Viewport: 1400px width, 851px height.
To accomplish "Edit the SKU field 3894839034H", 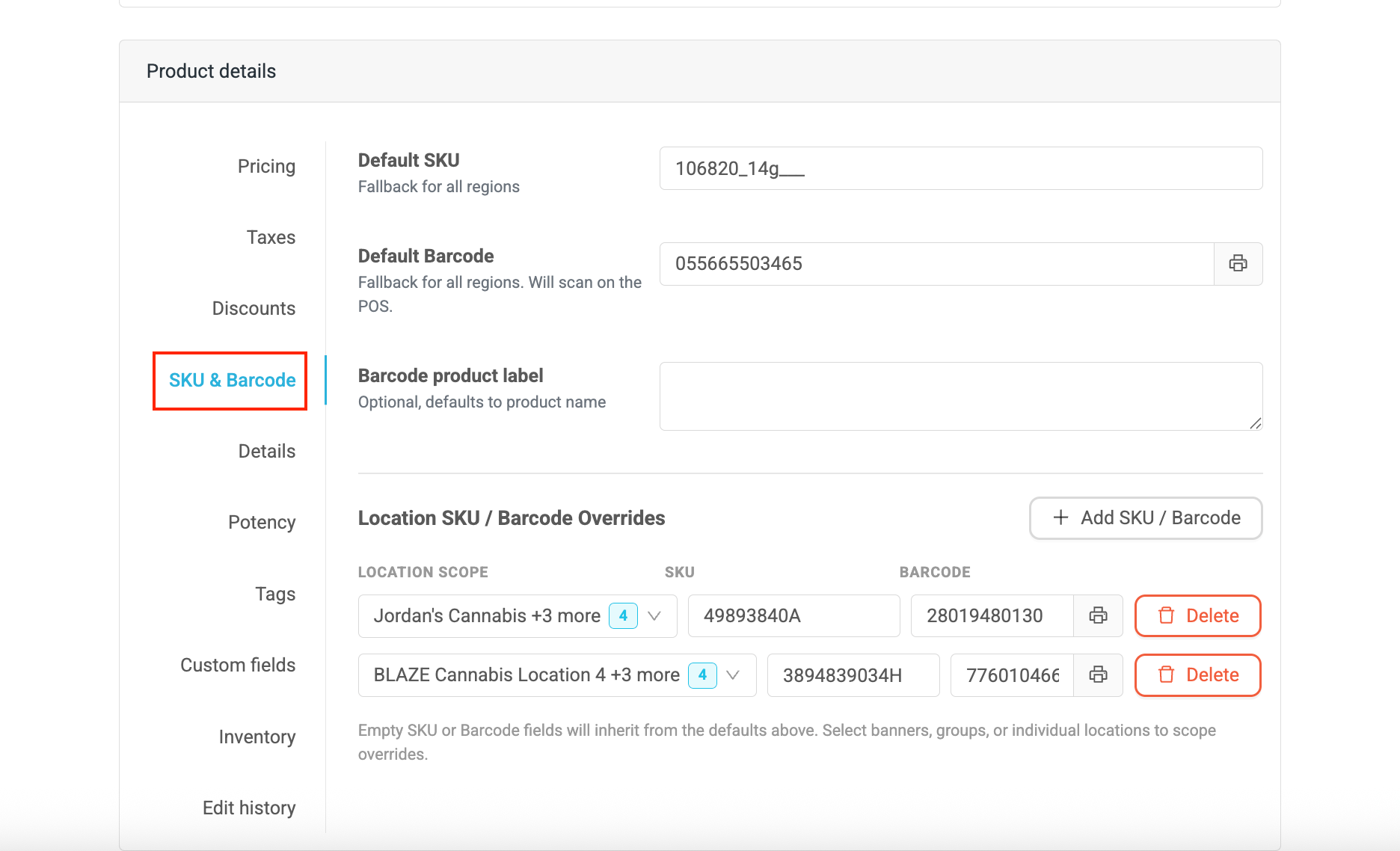I will tap(853, 675).
